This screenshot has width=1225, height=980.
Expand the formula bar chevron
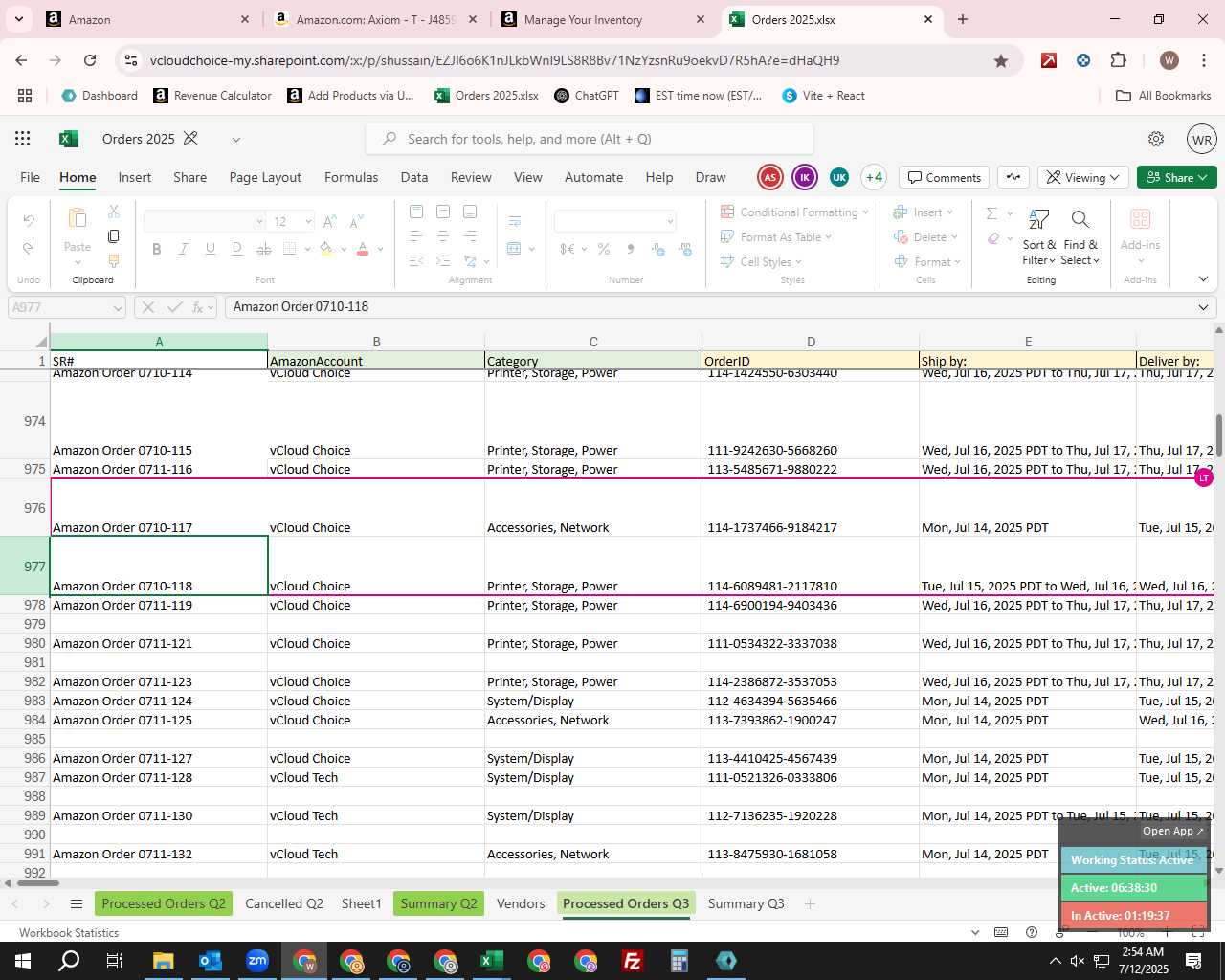(1203, 307)
